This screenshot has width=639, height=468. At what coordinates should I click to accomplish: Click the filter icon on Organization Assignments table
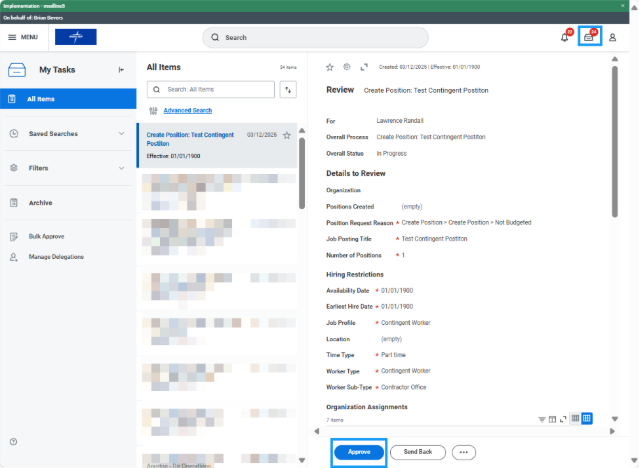coord(542,419)
